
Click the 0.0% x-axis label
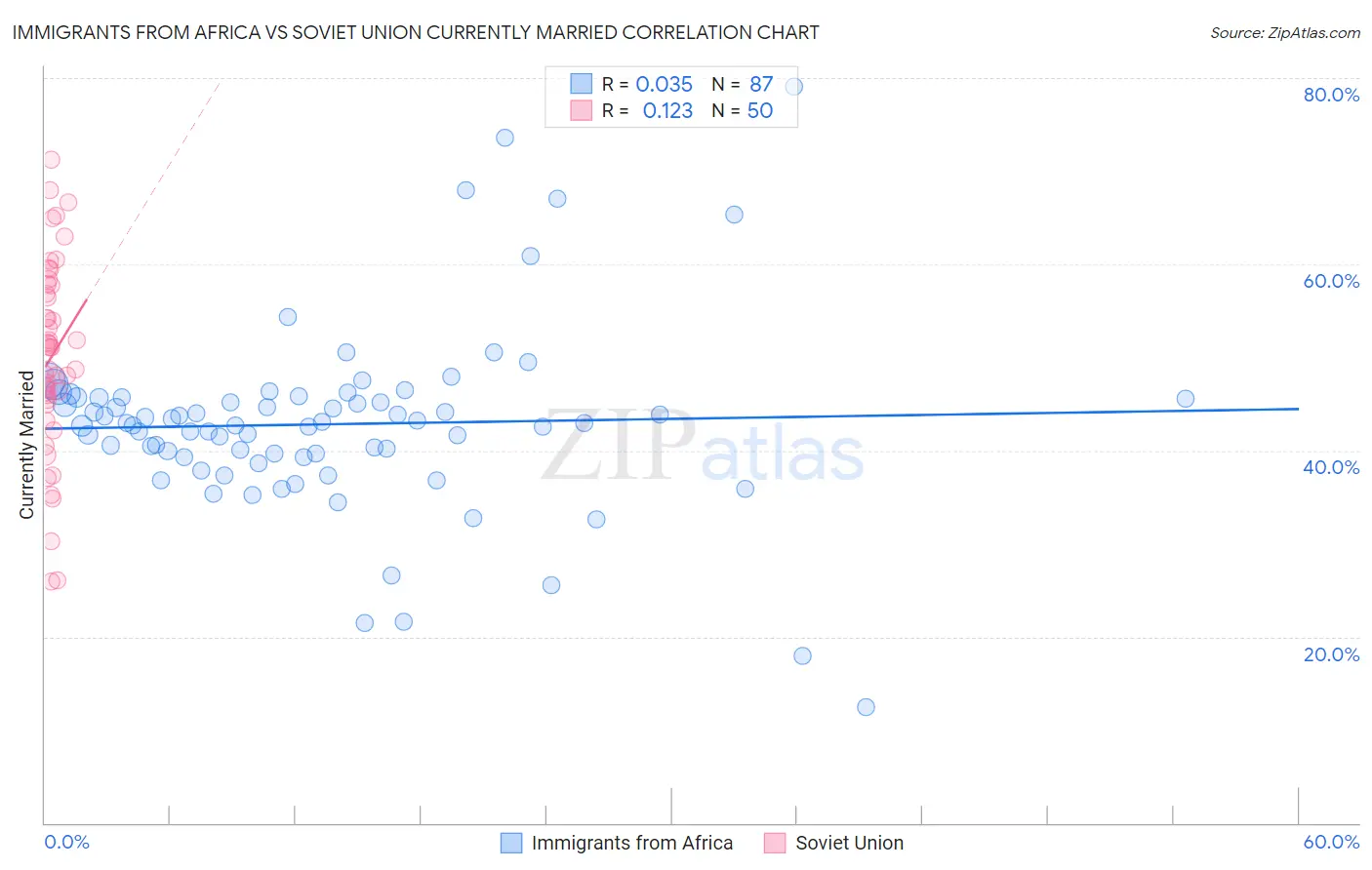(66, 842)
